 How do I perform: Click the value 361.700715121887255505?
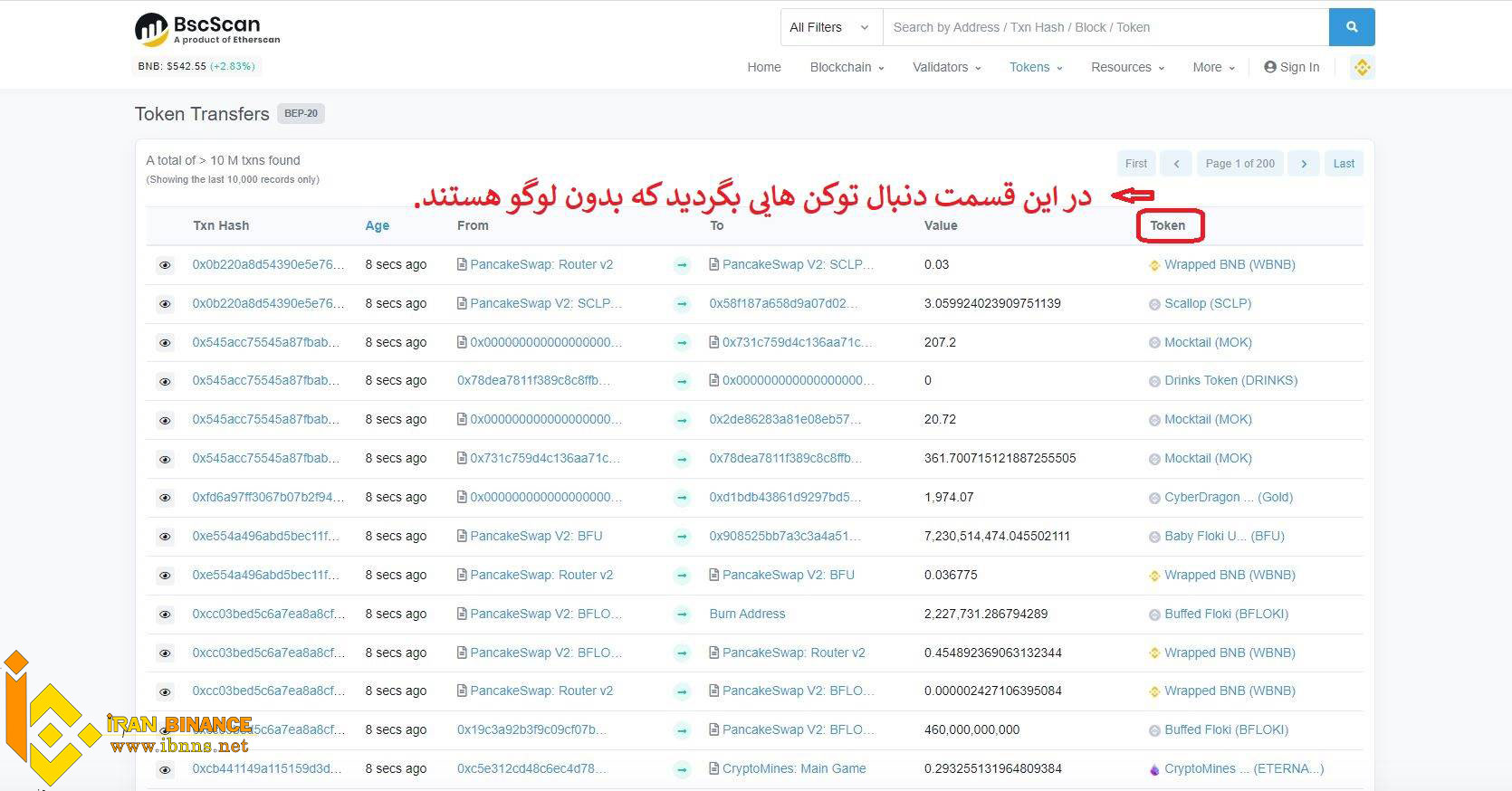coord(1000,458)
